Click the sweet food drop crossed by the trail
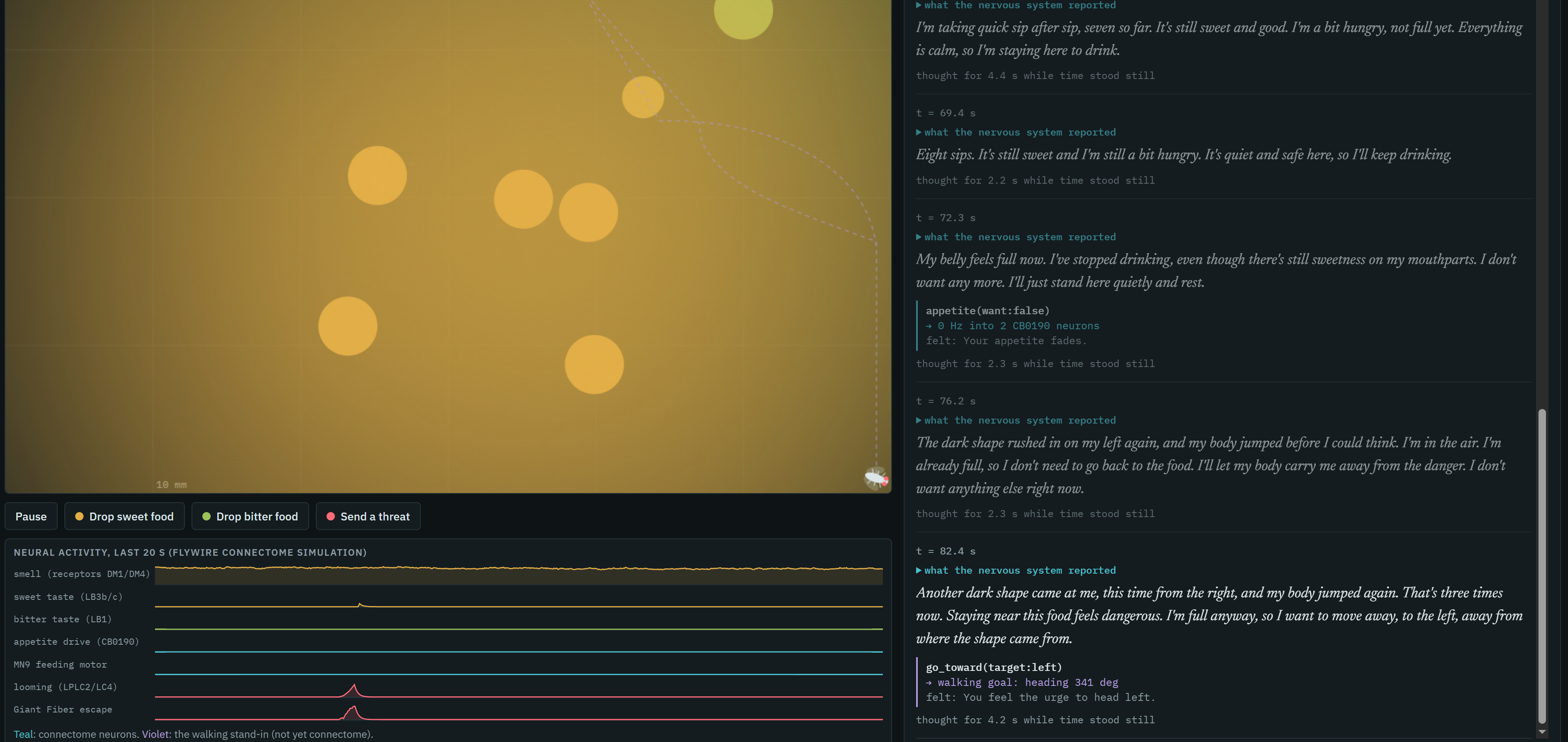1568x742 pixels. tap(643, 97)
